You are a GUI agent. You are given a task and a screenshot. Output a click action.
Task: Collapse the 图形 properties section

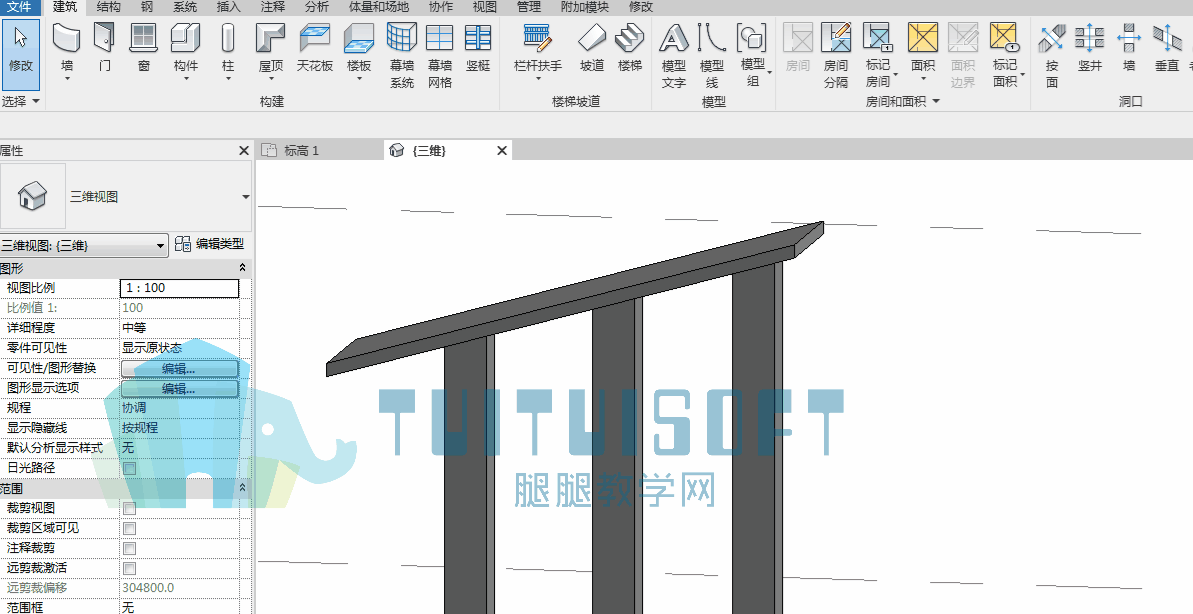(243, 268)
